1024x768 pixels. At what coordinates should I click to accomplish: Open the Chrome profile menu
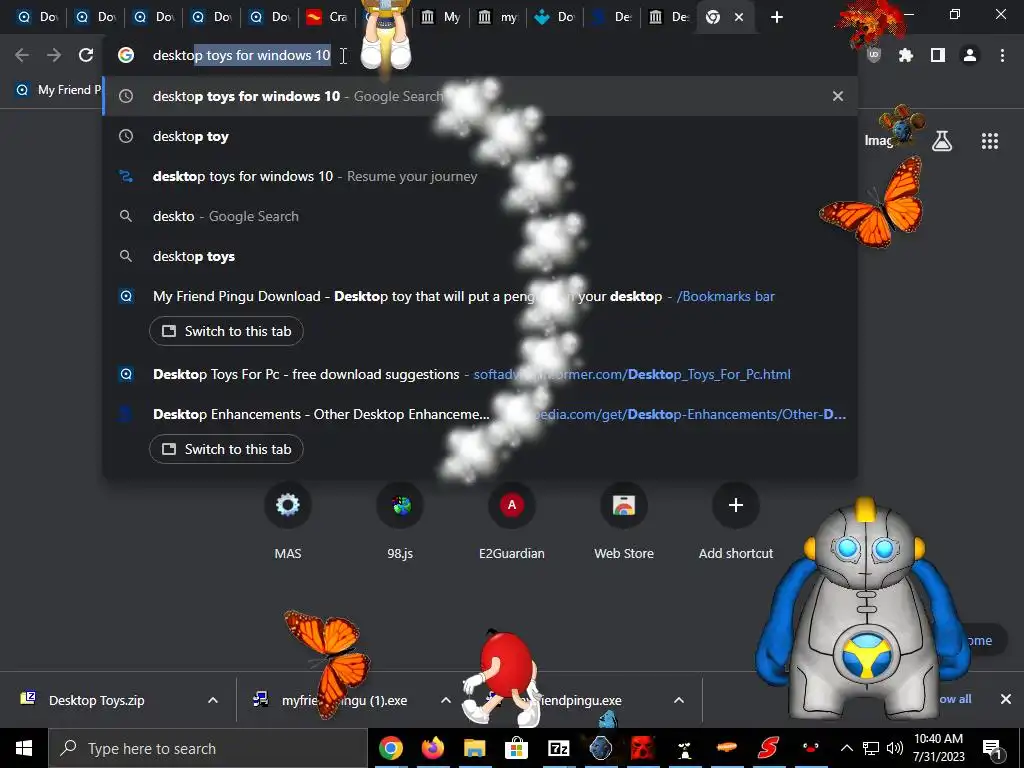click(x=970, y=56)
